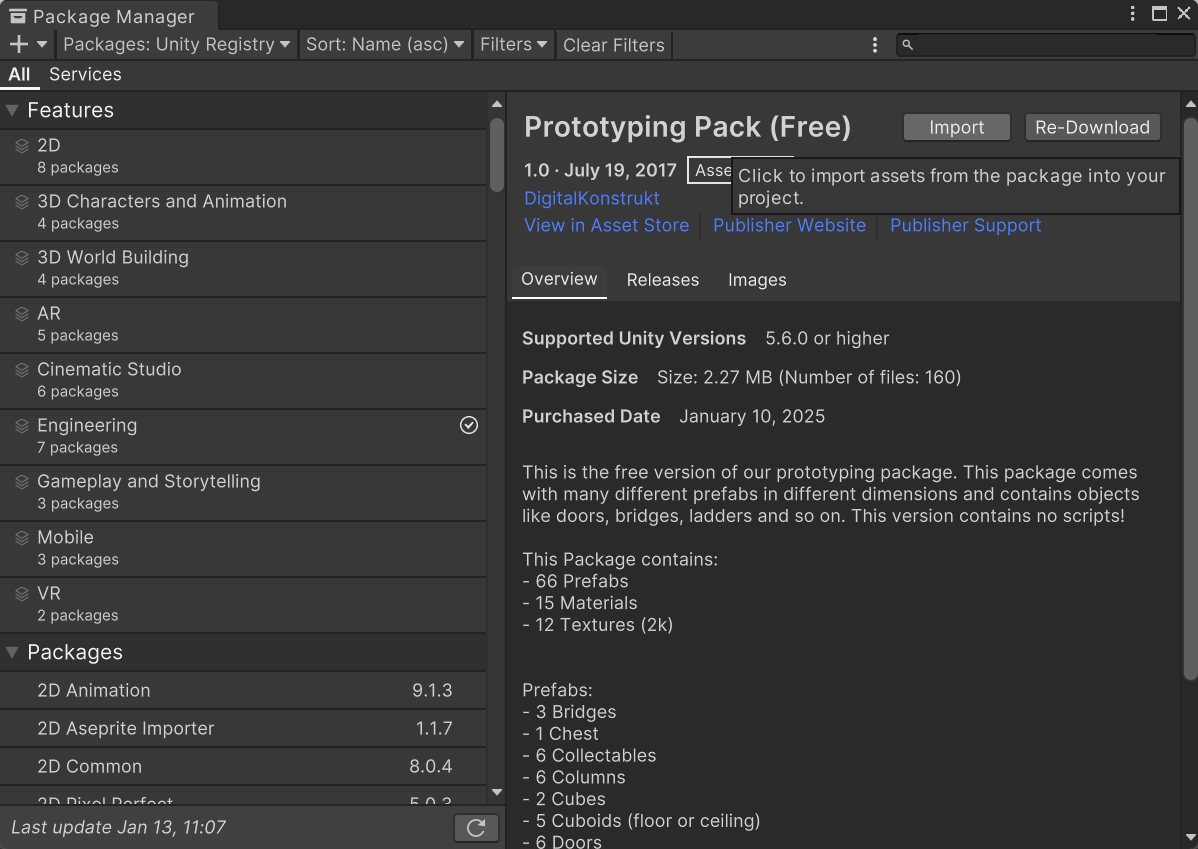Click the installed checkmark on Engineering

[x=468, y=426]
